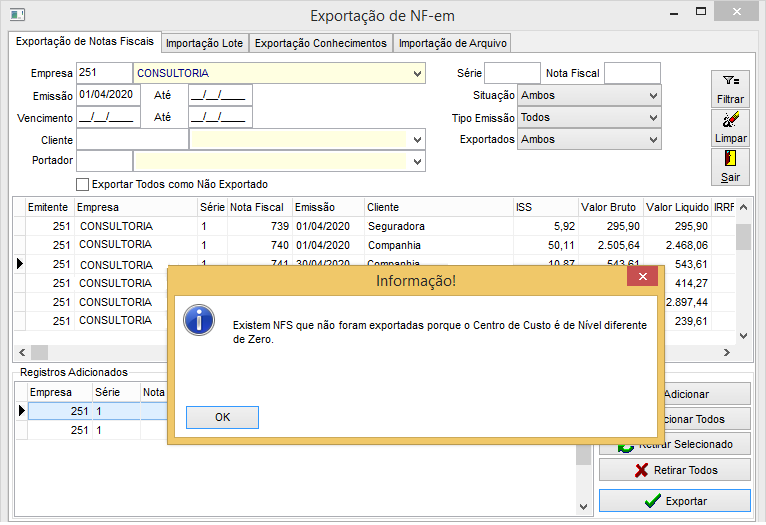Click the Sair exit door icon
The width and height of the screenshot is (766, 525).
[x=730, y=165]
